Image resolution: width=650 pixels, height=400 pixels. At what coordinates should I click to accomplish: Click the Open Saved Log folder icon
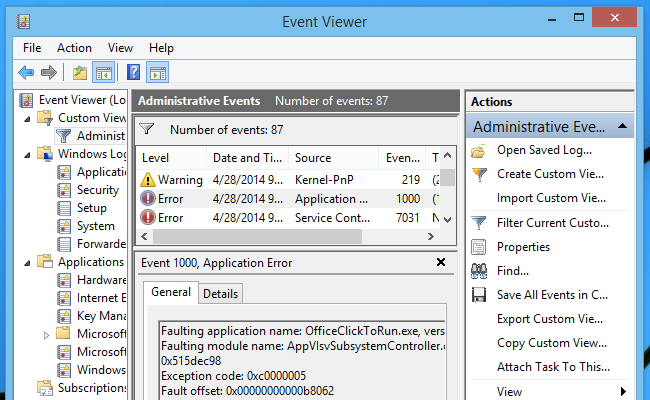(478, 151)
